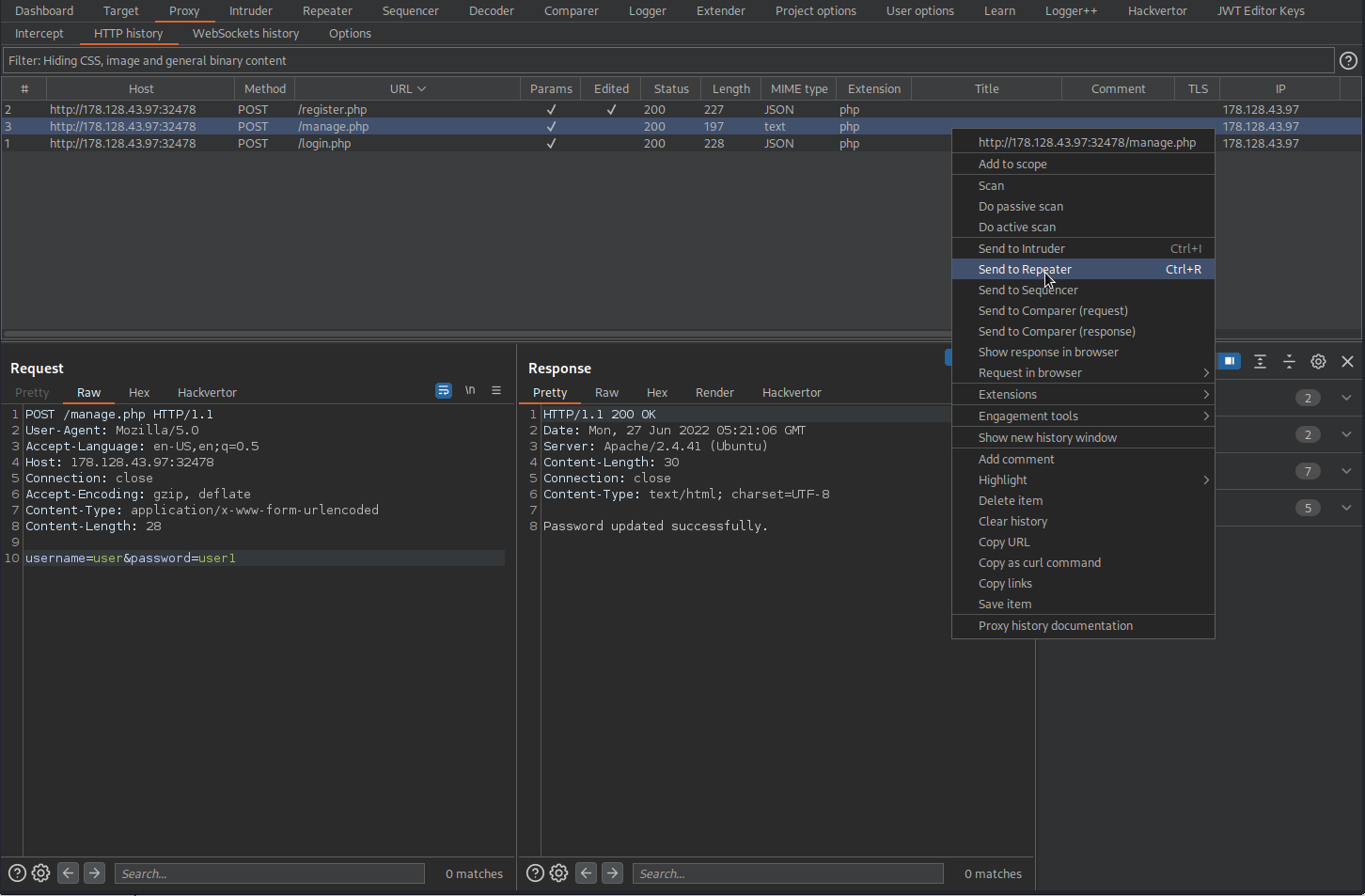The width and height of the screenshot is (1365, 896).
Task: Open WebSockets history sub-tab
Action: click(246, 34)
